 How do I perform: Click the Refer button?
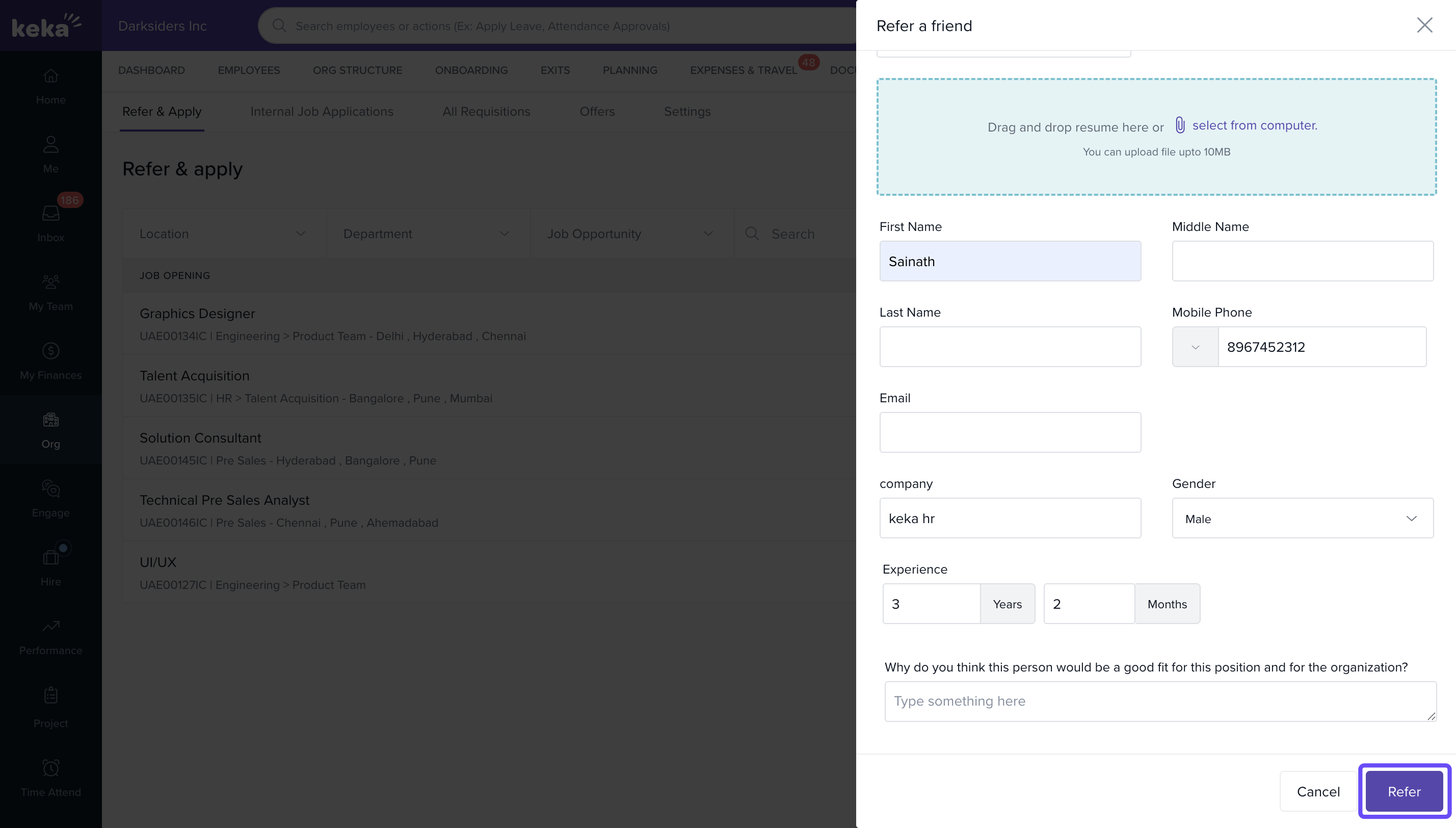click(1404, 791)
